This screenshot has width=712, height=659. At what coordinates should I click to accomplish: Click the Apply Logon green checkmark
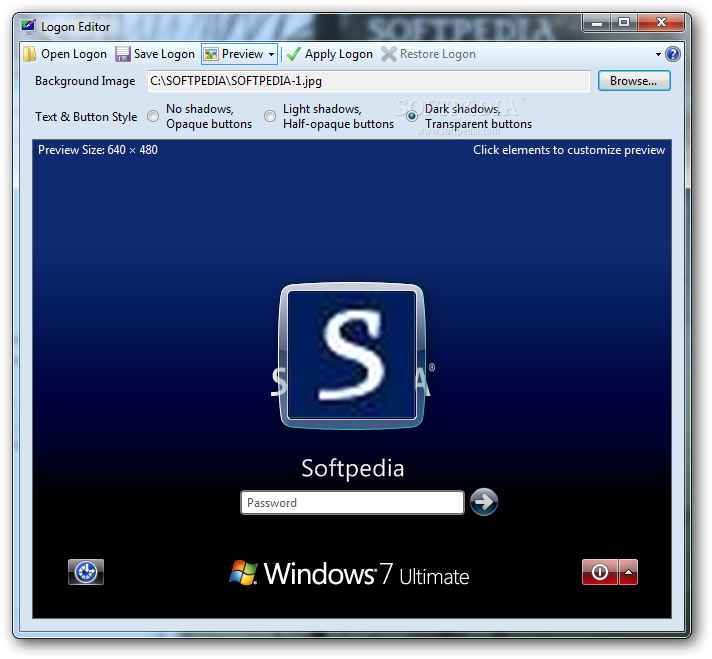(x=294, y=54)
